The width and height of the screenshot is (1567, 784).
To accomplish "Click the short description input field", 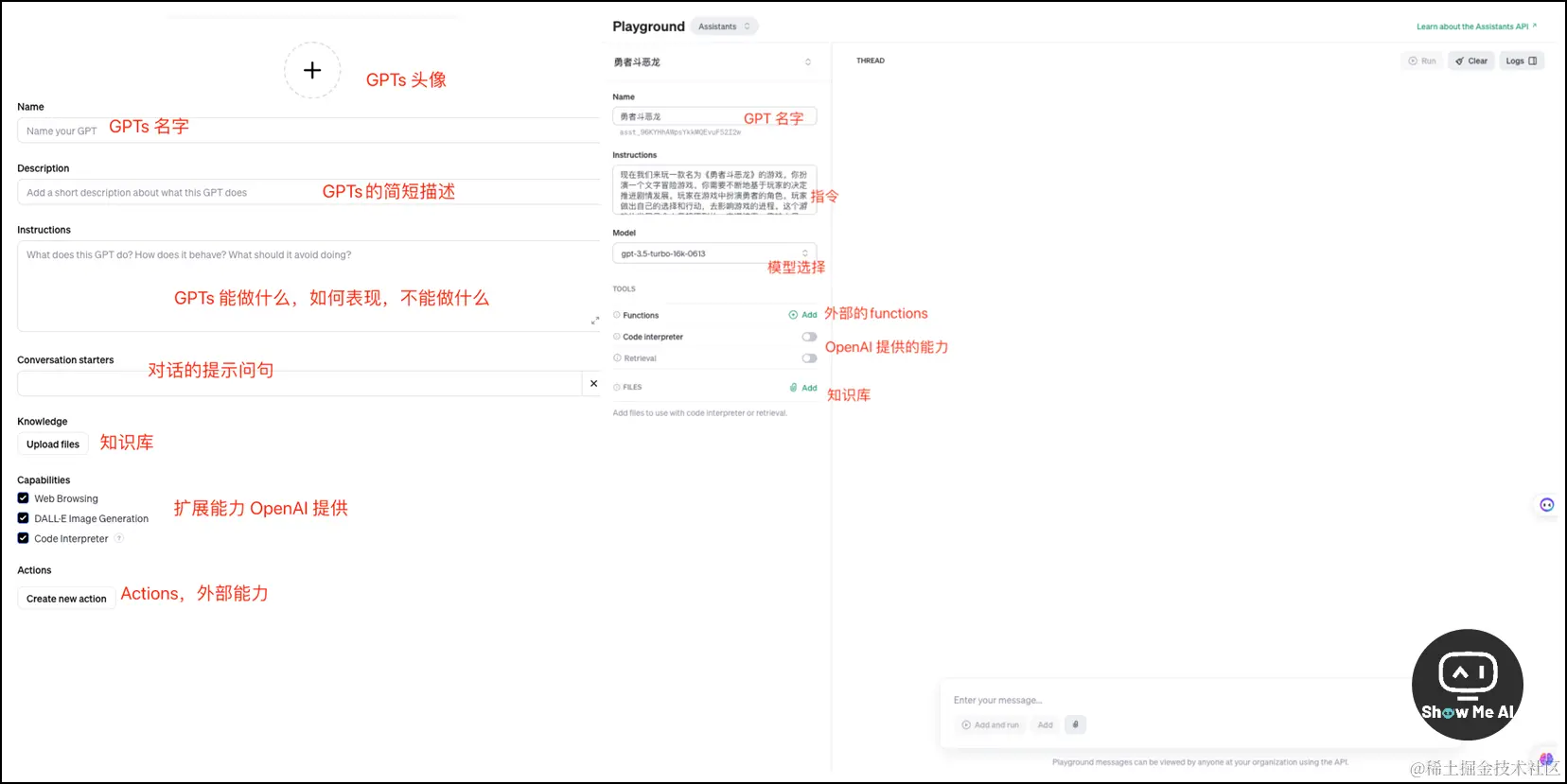I will click(x=308, y=192).
